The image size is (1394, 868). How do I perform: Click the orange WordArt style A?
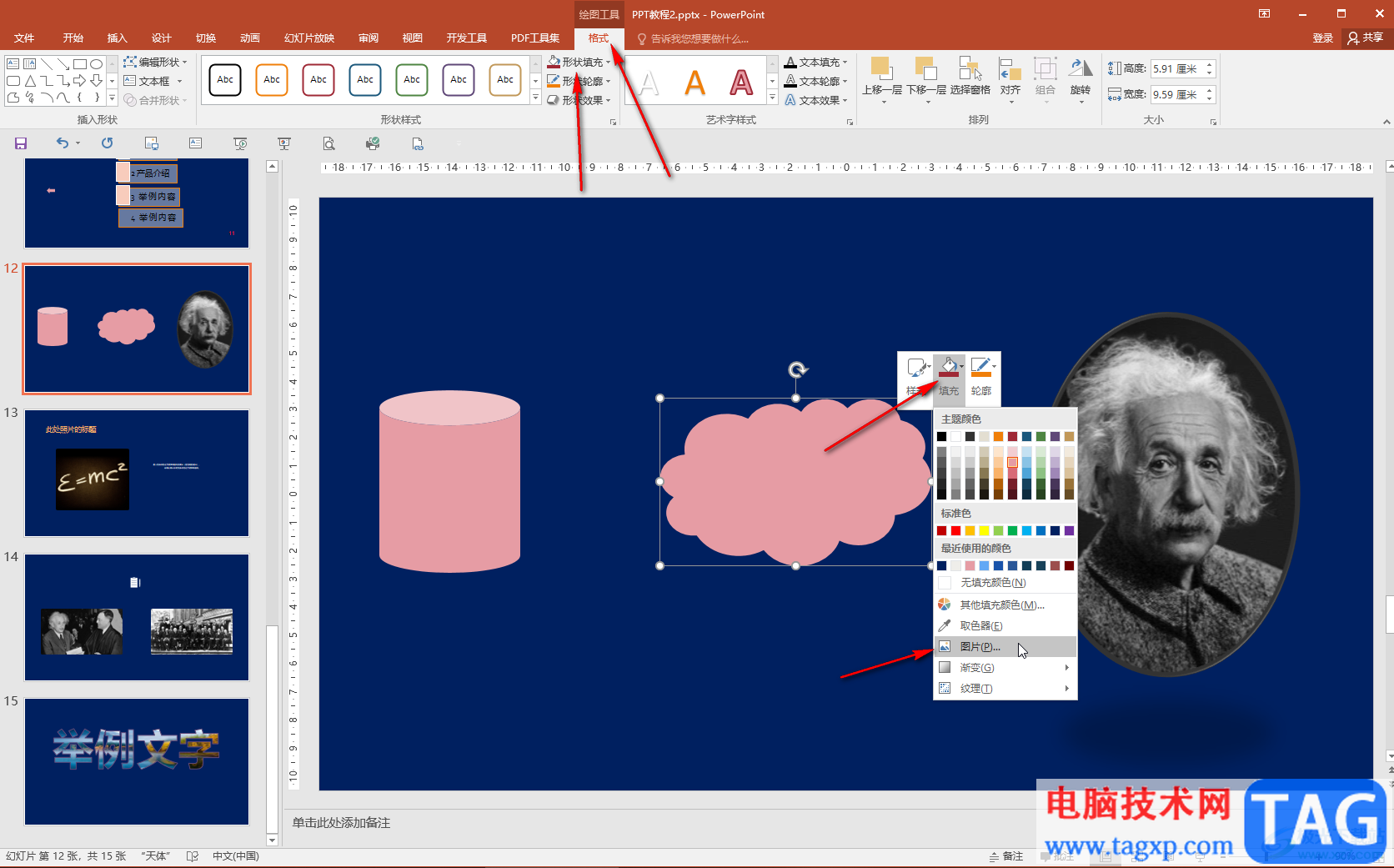tap(694, 83)
